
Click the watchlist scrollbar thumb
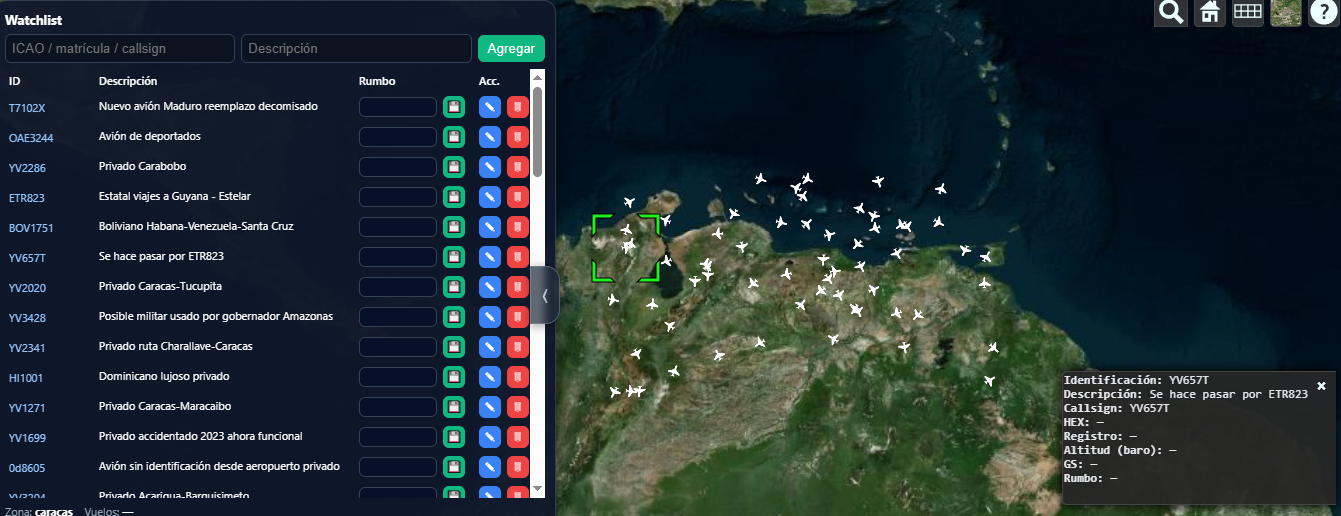click(x=538, y=132)
